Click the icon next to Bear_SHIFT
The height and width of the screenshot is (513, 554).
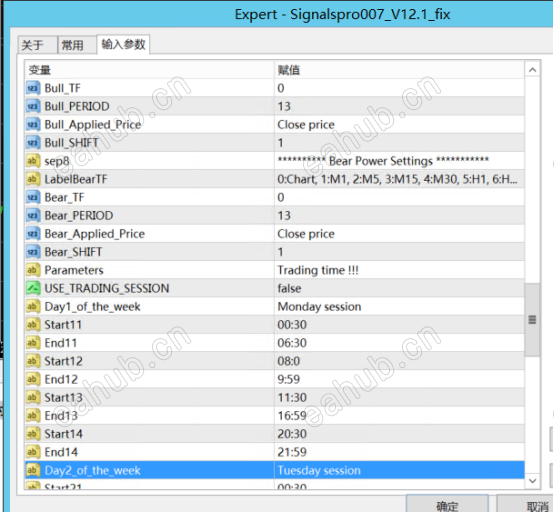(x=33, y=252)
